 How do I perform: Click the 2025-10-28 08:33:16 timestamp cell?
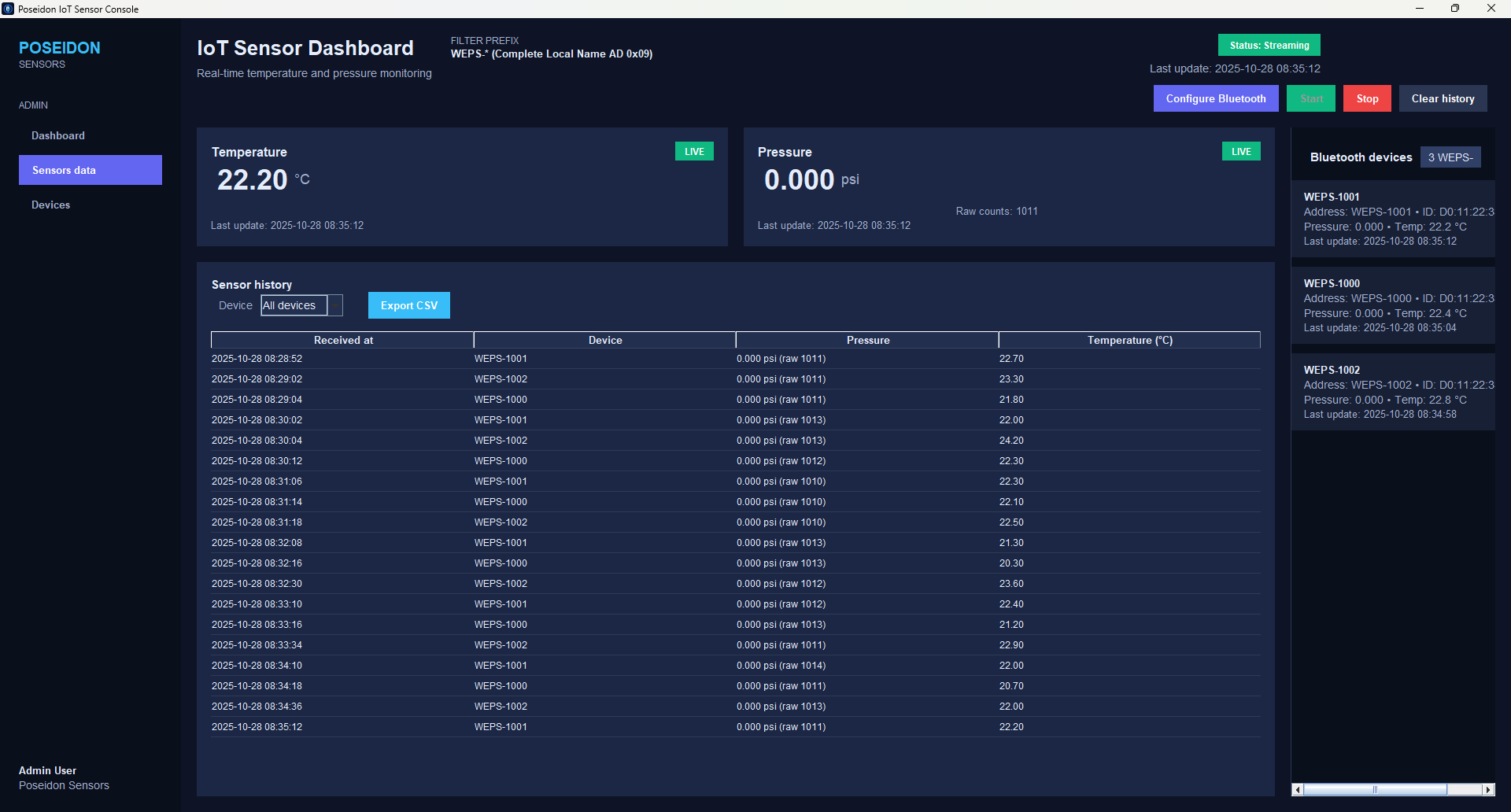[x=257, y=625]
